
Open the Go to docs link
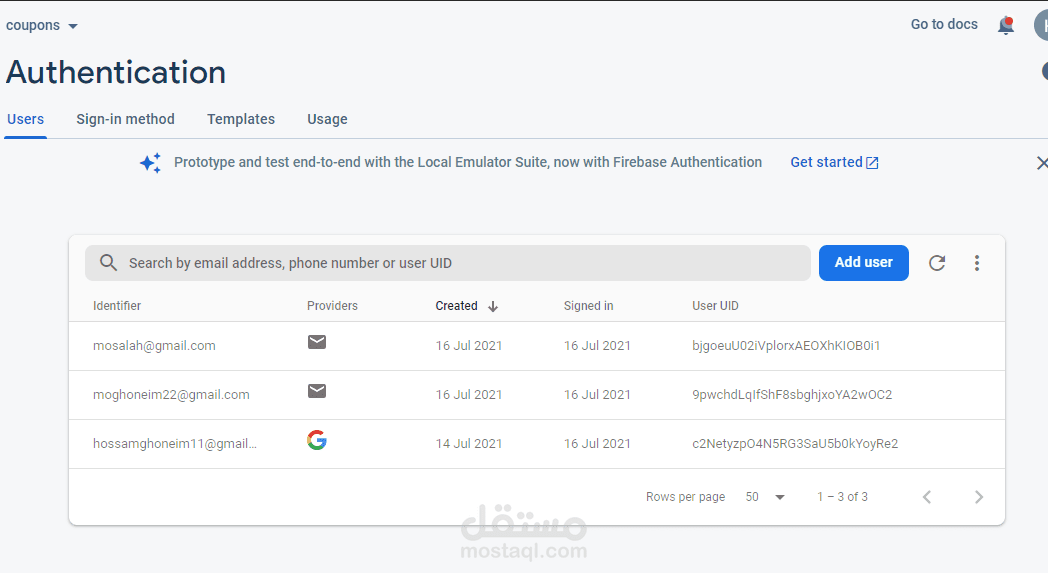click(x=944, y=24)
